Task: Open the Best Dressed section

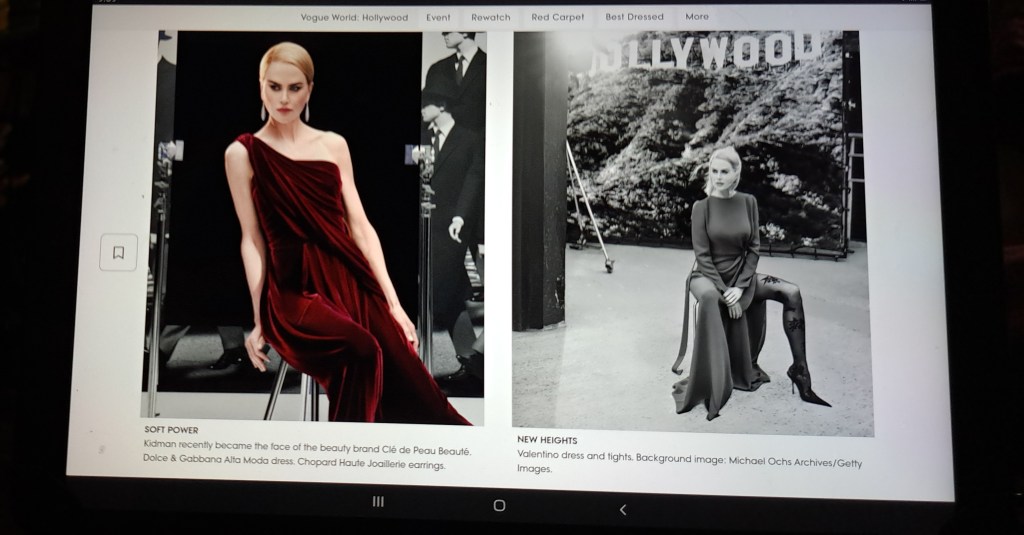Action: click(x=634, y=17)
